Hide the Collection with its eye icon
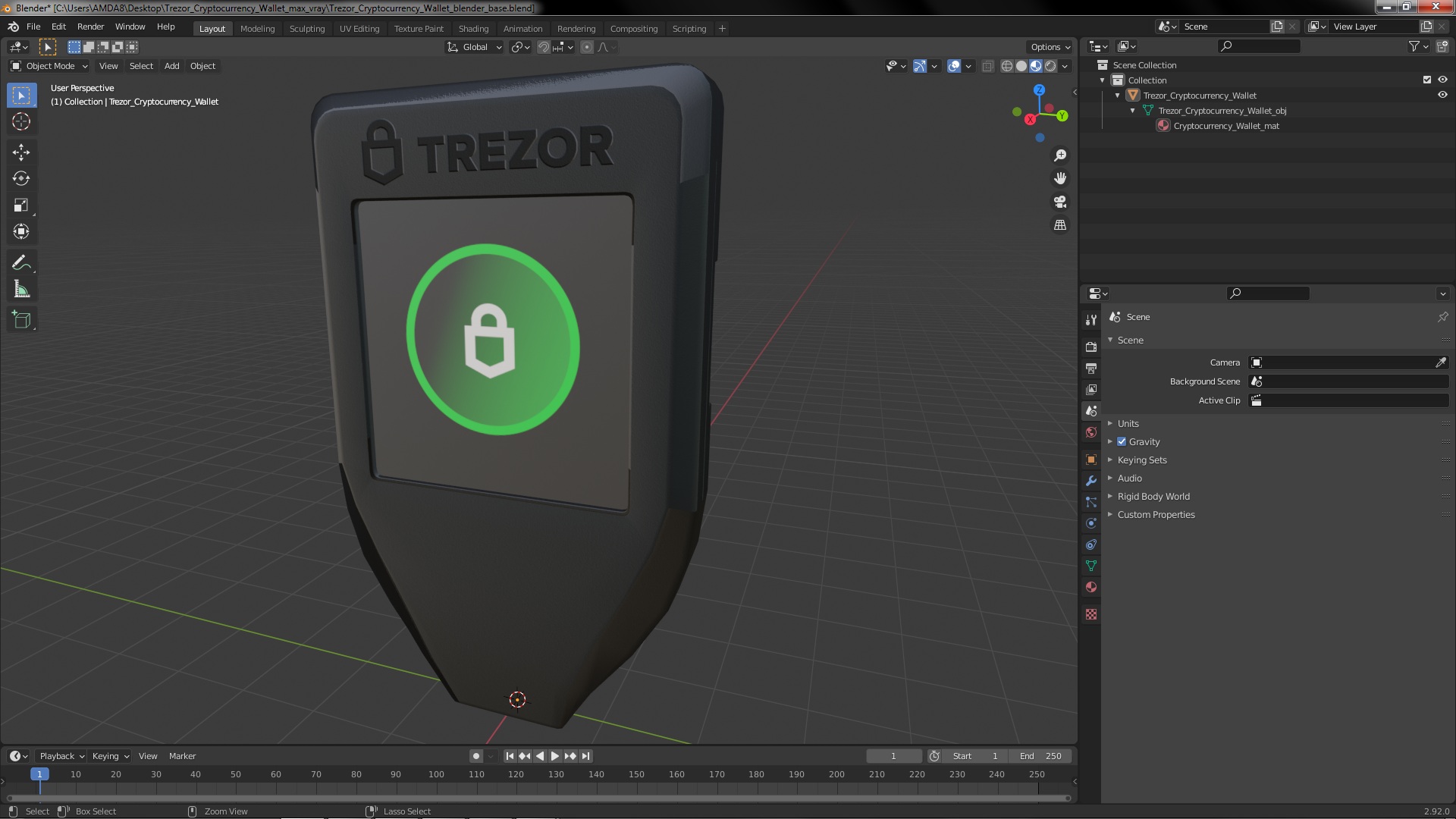1456x819 pixels. (x=1442, y=80)
